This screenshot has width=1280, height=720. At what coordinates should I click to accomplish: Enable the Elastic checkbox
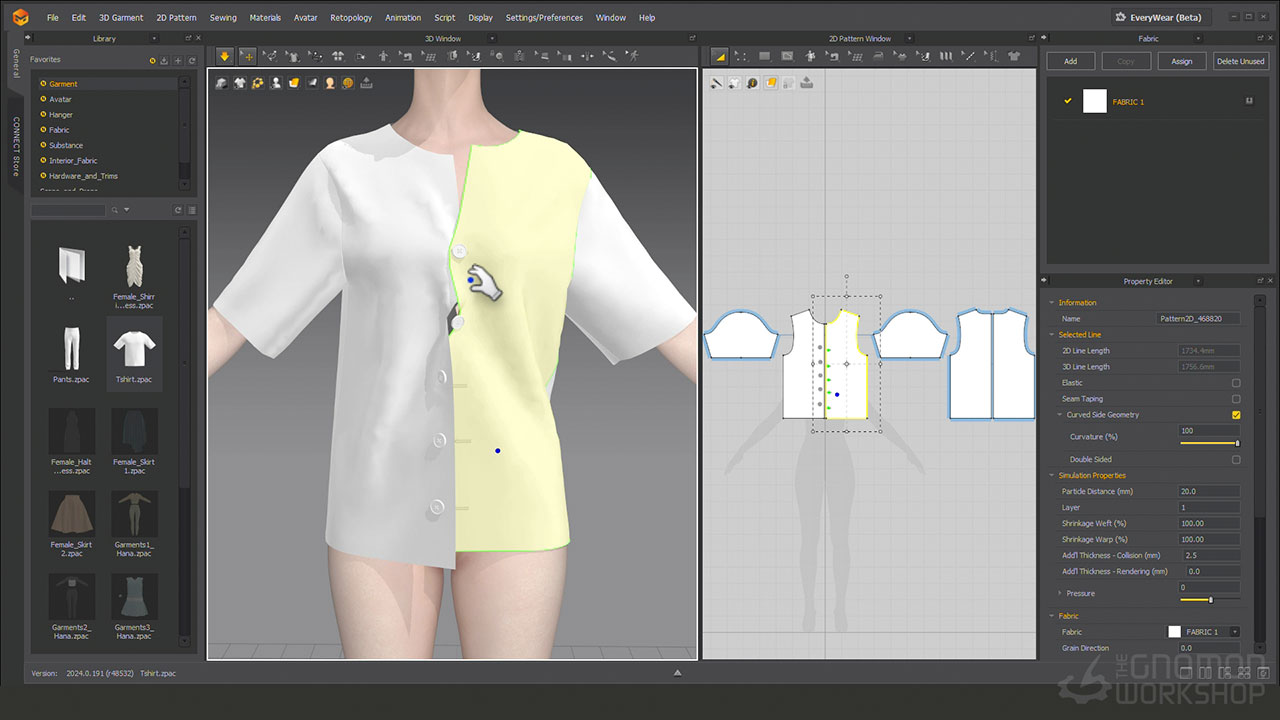1236,383
